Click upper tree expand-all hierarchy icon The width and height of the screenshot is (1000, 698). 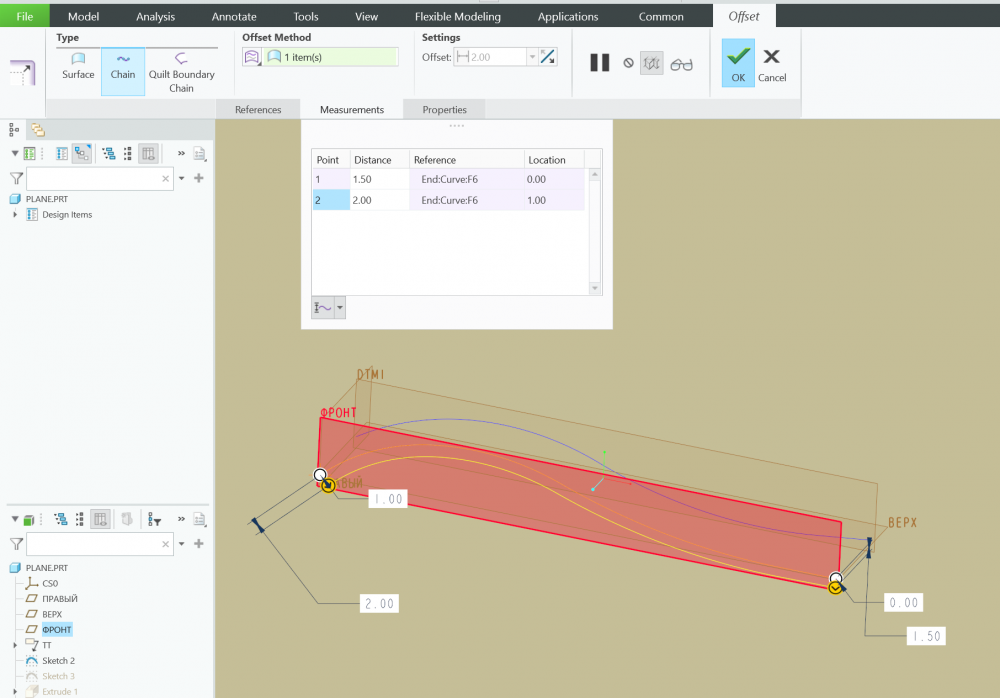pos(109,153)
